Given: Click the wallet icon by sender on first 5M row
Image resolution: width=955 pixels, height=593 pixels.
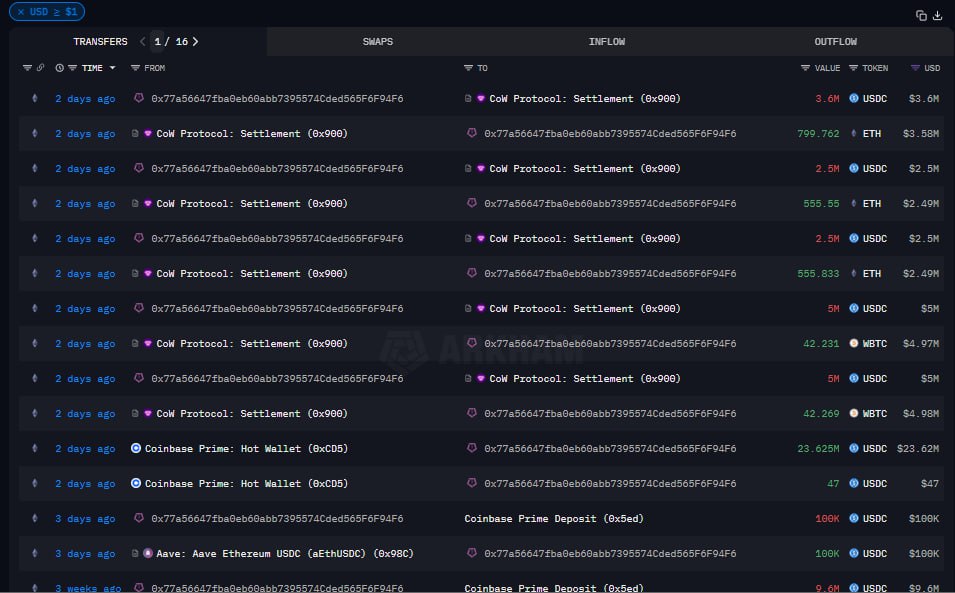Looking at the screenshot, I should (x=139, y=307).
